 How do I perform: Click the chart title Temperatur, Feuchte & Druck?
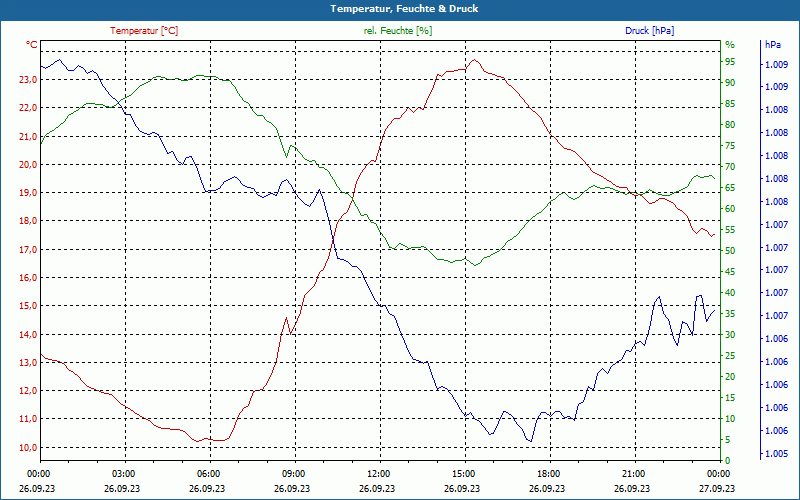404,9
